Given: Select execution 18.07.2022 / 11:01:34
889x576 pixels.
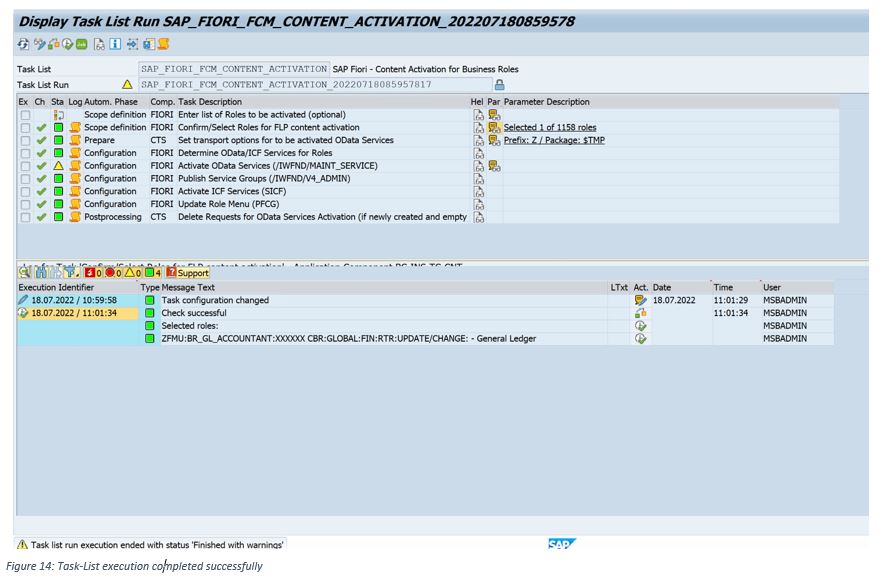Looking at the screenshot, I should point(74,313).
